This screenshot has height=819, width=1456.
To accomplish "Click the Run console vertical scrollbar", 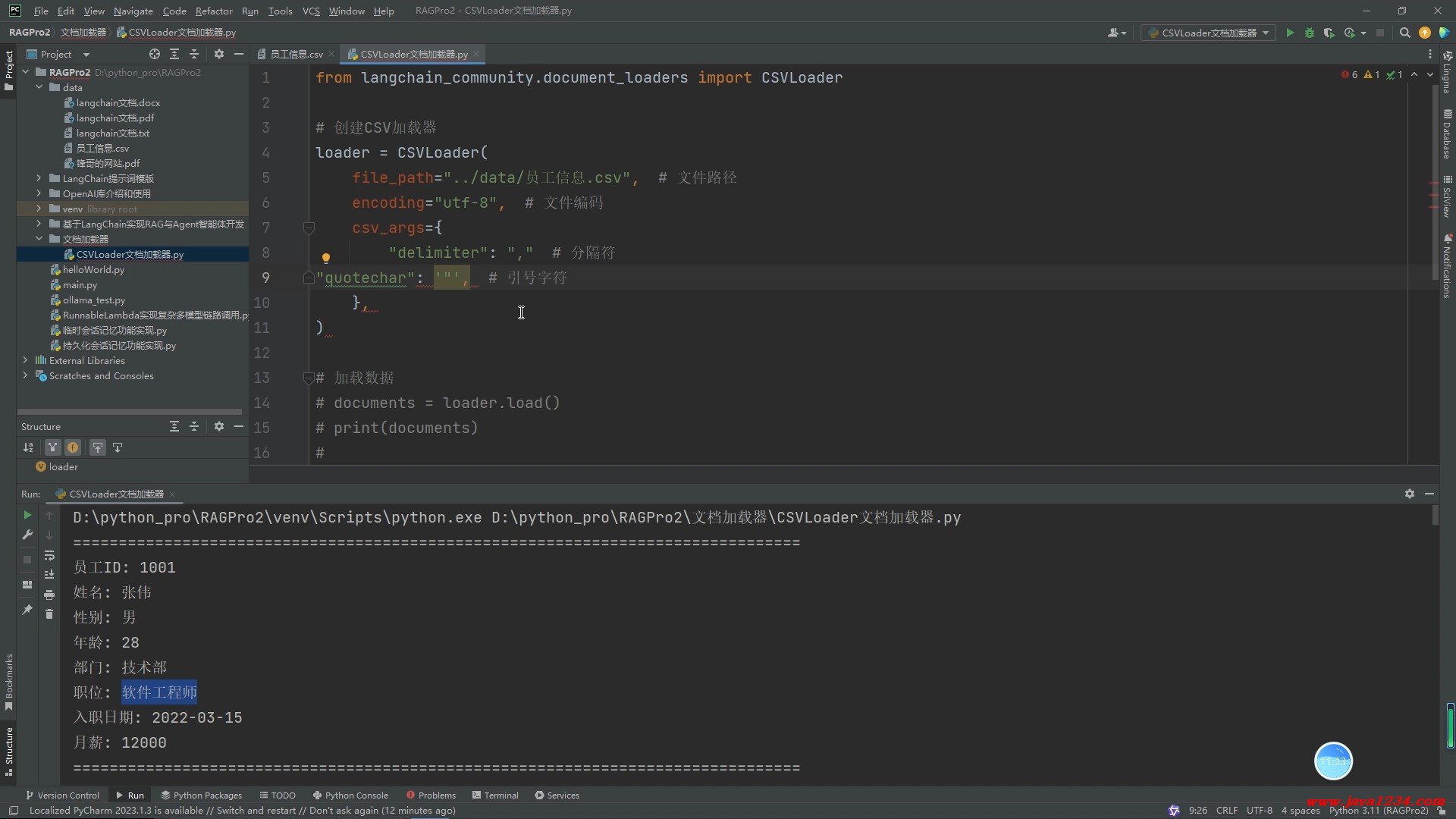I will (x=1435, y=516).
